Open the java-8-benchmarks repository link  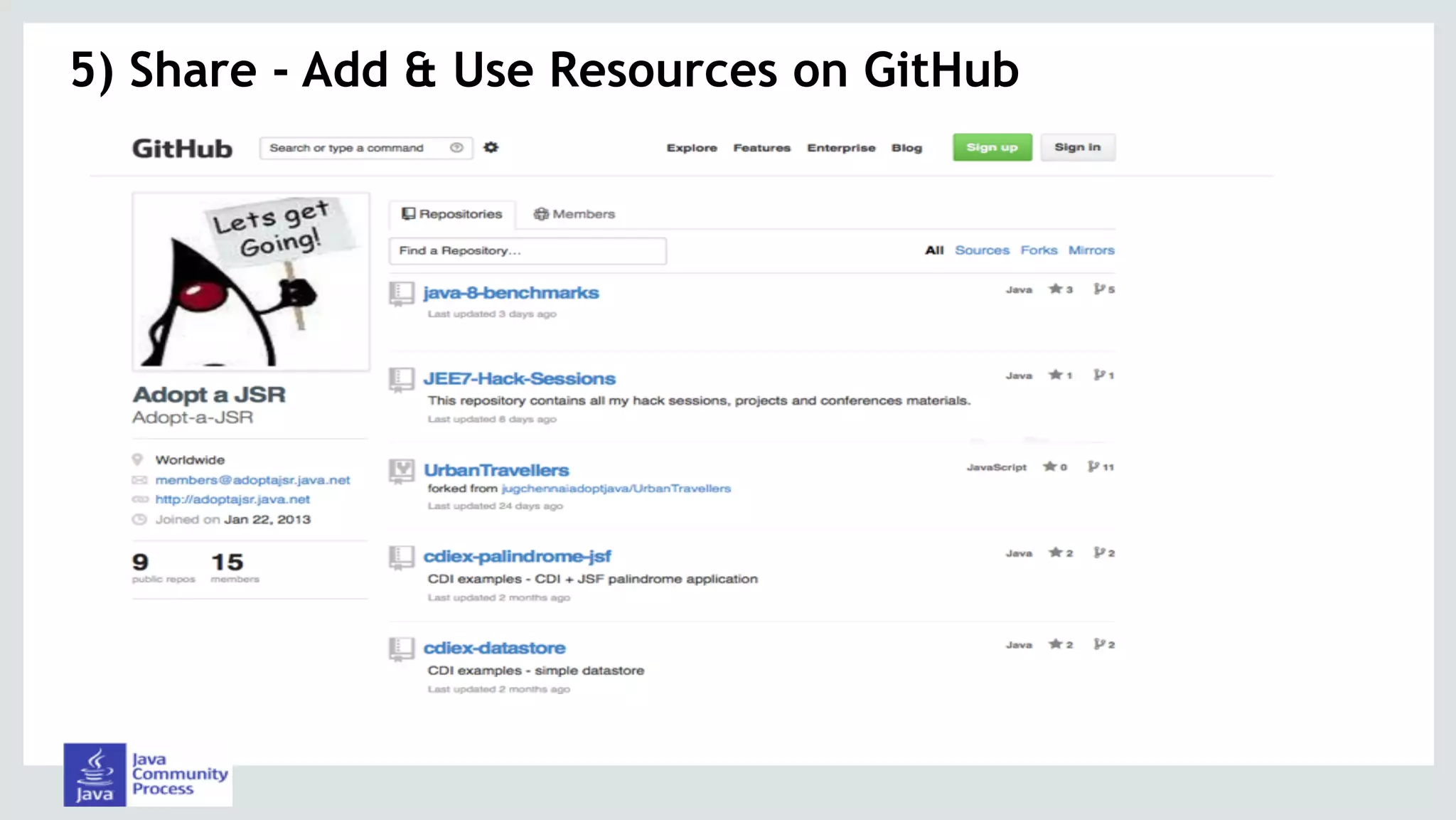[x=511, y=293]
